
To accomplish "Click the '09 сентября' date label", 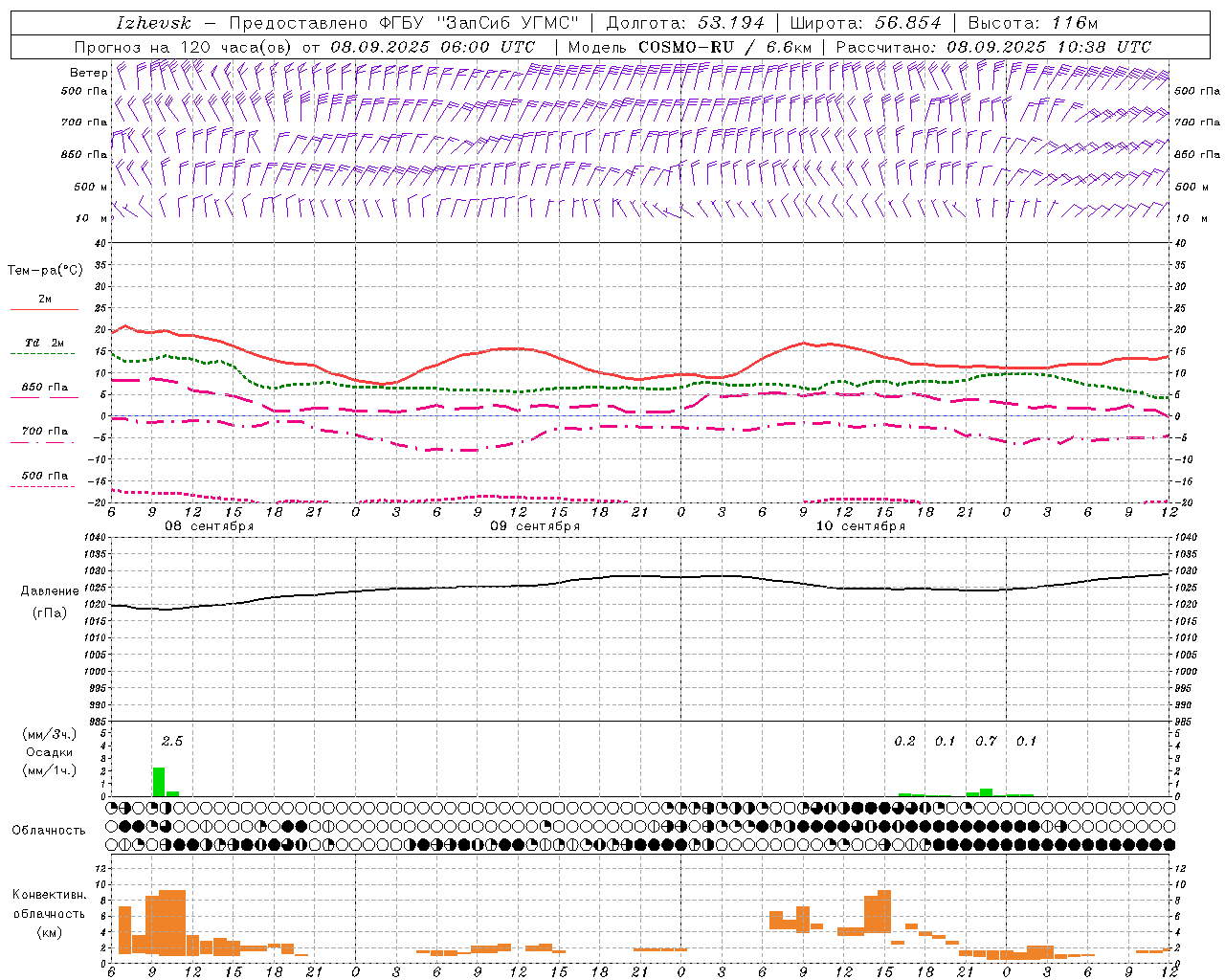I will pyautogui.click(x=535, y=526).
